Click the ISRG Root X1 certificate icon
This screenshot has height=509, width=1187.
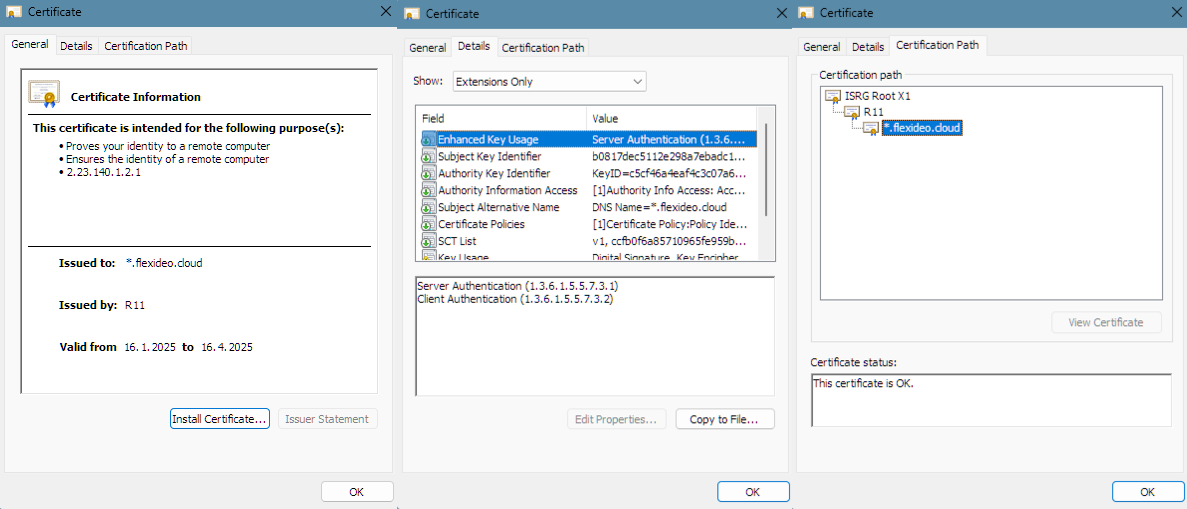pos(832,97)
